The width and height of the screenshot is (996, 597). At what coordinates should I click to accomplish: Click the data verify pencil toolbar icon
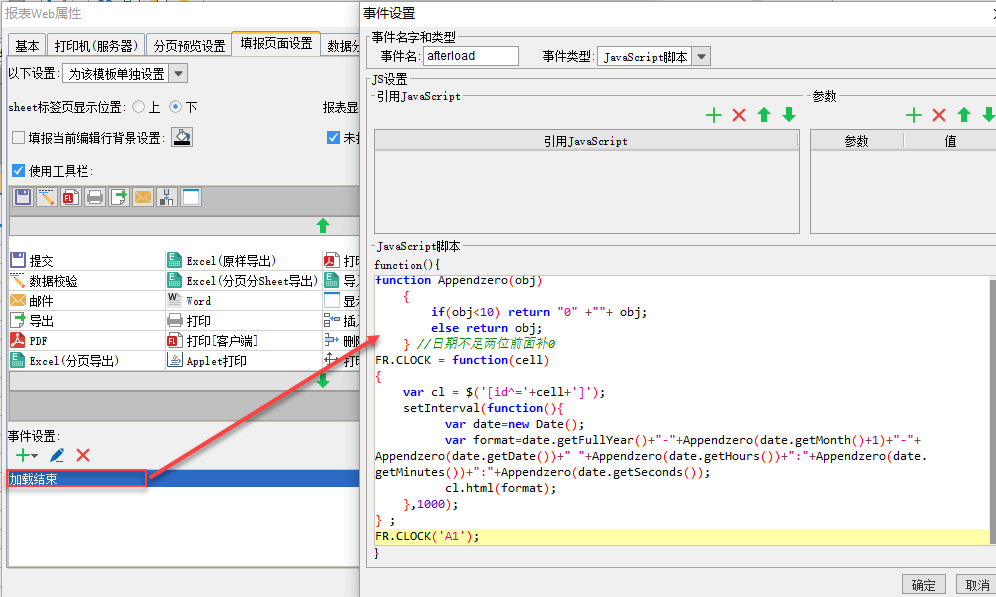46,197
